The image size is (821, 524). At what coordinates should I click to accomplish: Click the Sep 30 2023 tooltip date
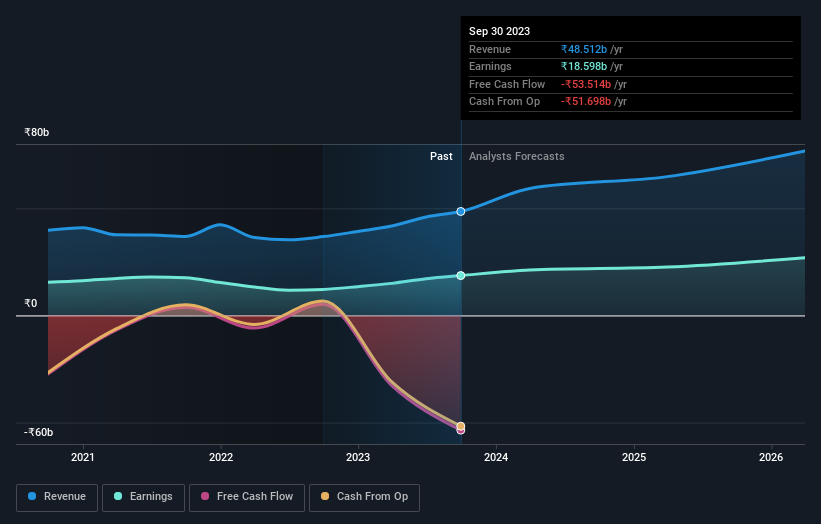click(x=500, y=31)
